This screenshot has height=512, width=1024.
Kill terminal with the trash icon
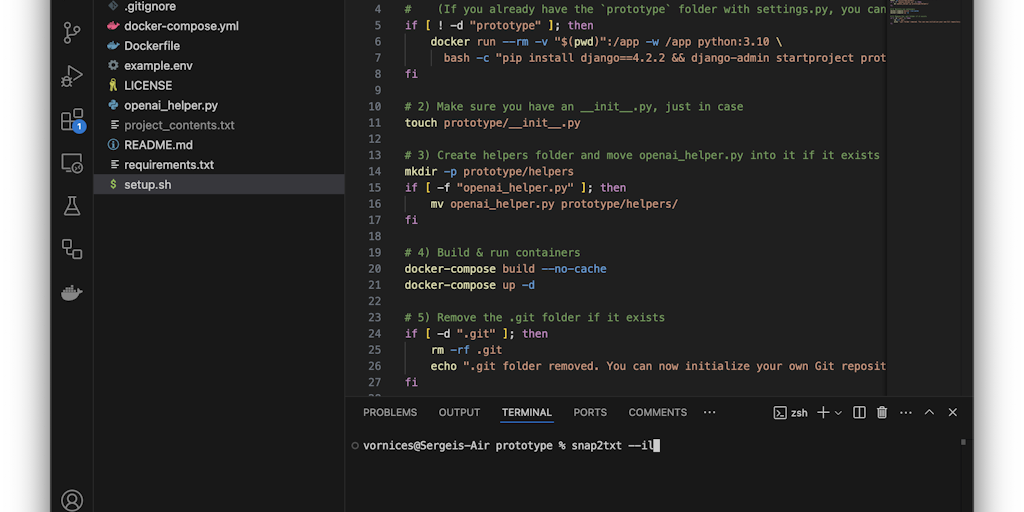click(x=882, y=412)
